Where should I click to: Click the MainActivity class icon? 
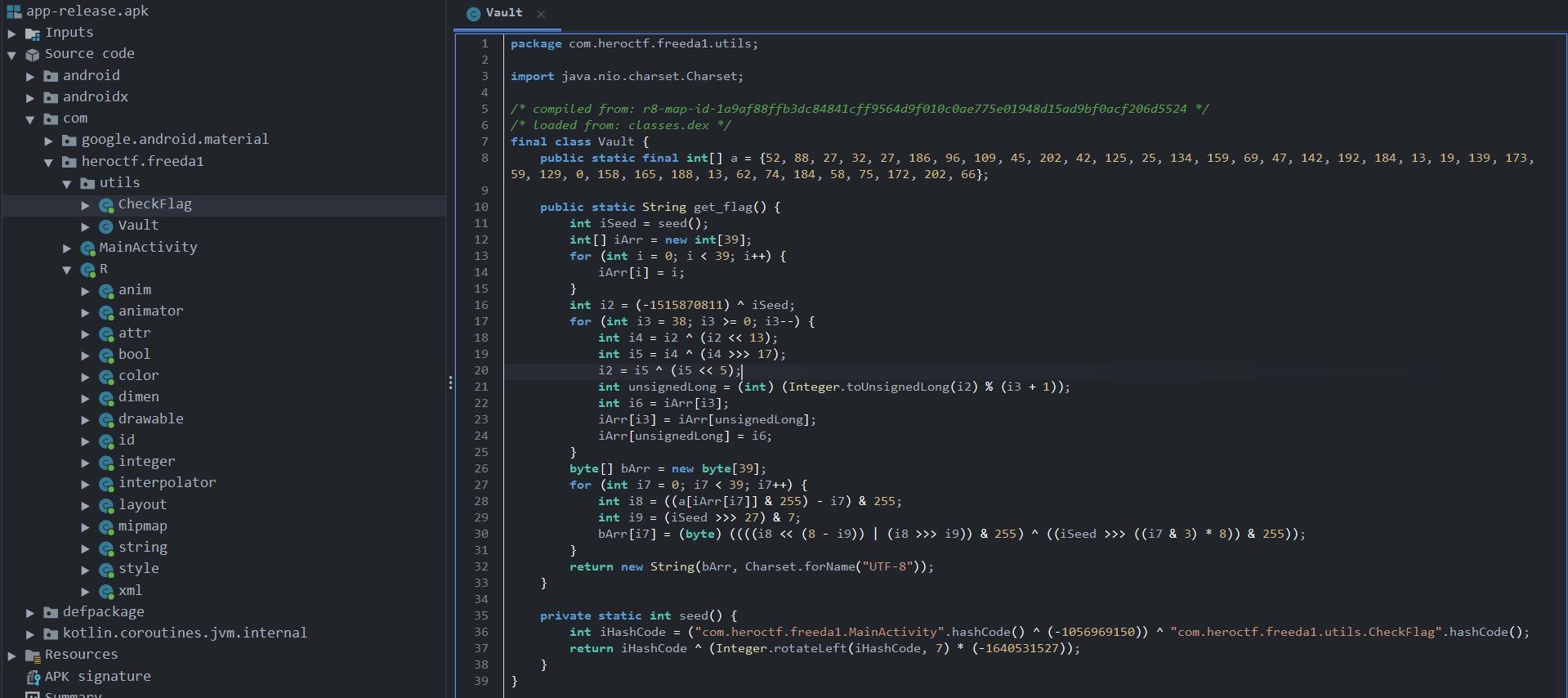point(87,248)
